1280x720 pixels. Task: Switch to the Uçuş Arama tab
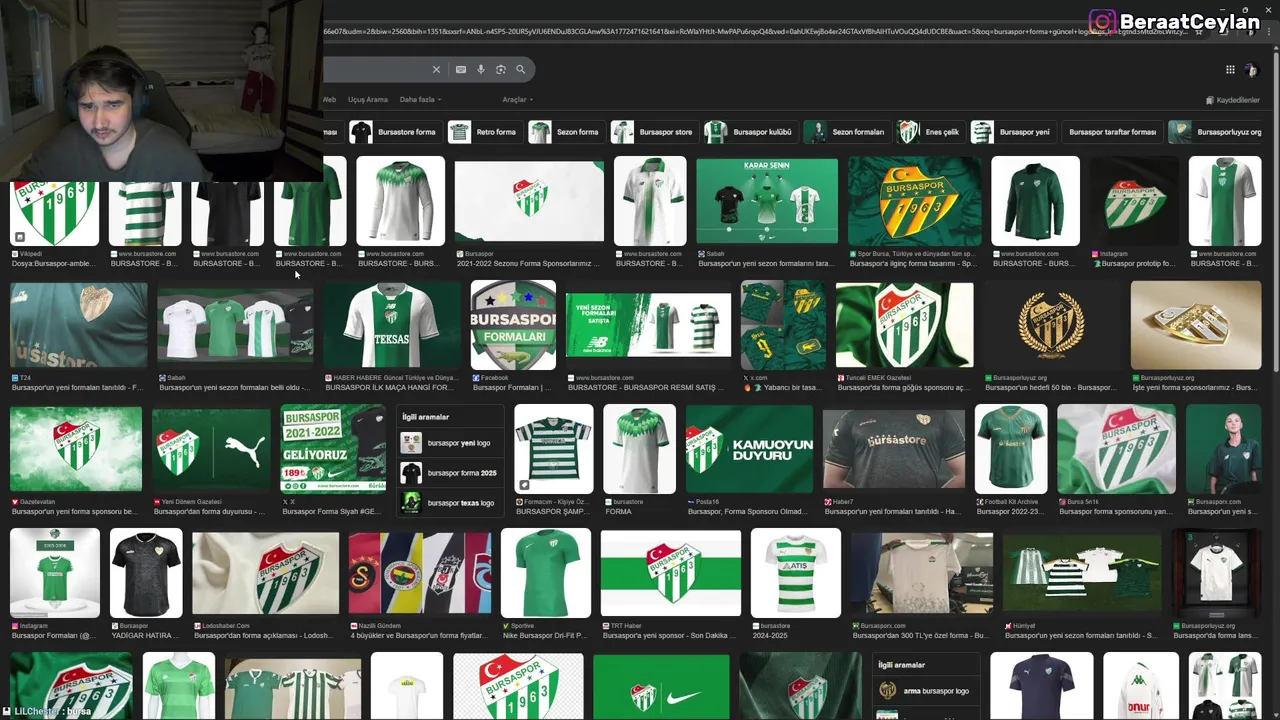click(x=367, y=100)
